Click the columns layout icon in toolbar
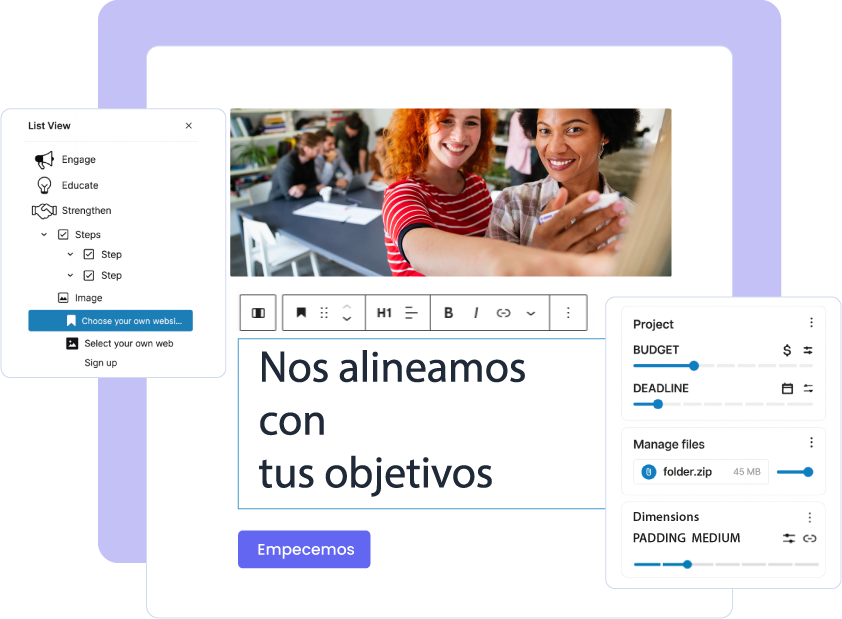 pyautogui.click(x=258, y=313)
